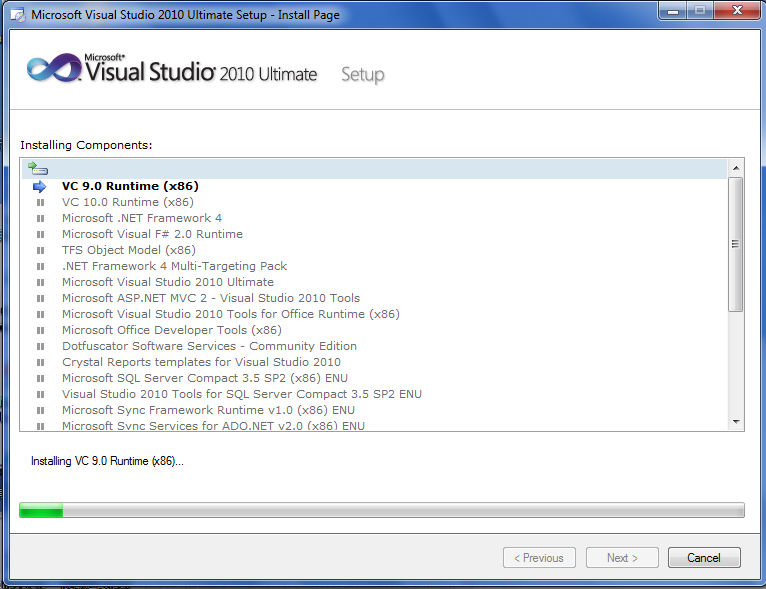Select the 'VC 9.0 Runtime (x86)' list entry
Image resolution: width=766 pixels, height=589 pixels.
click(x=130, y=186)
